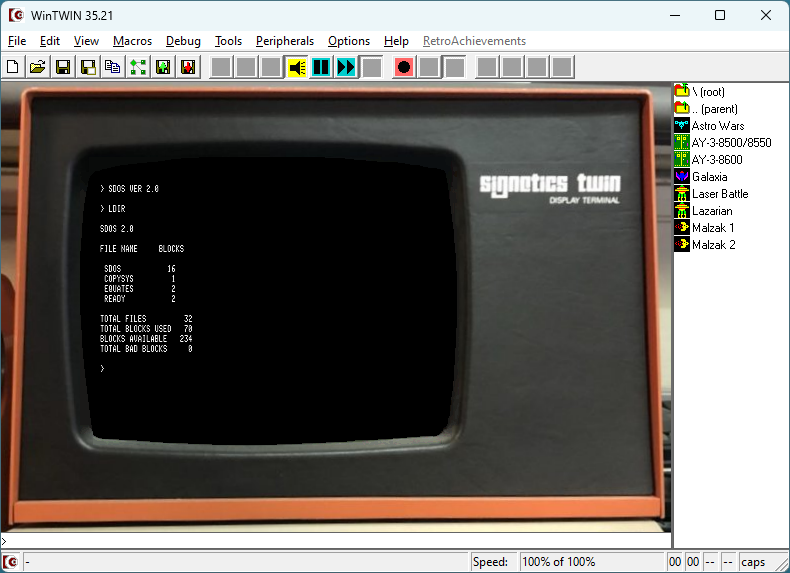This screenshot has width=790, height=573.
Task: Select Laser Battle in the sidebar
Action: (711, 194)
